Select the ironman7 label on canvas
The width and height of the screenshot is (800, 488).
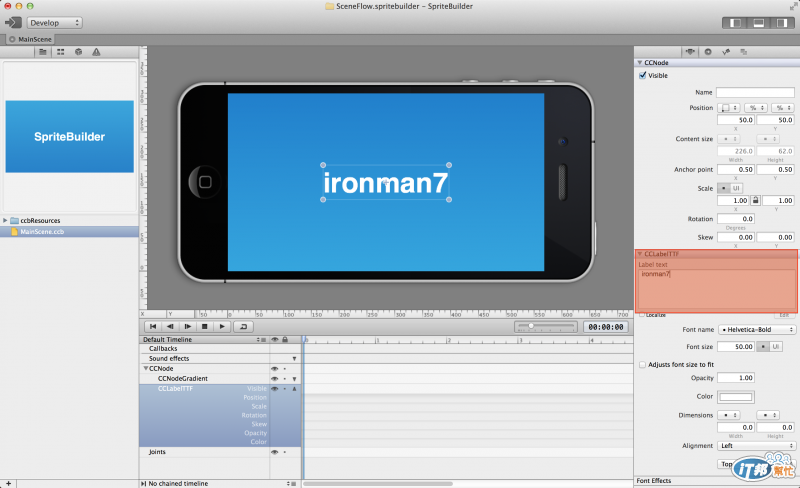point(386,183)
